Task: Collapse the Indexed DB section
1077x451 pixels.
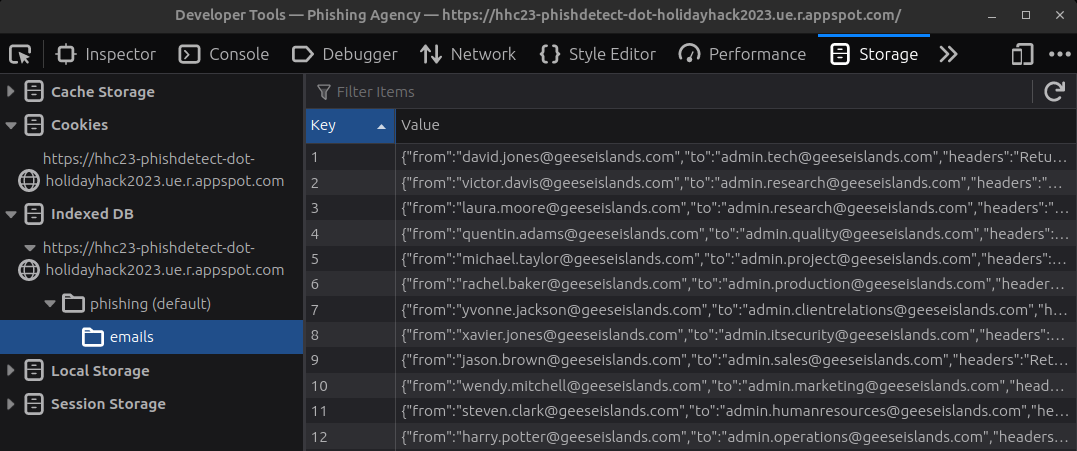Action: [x=11, y=214]
